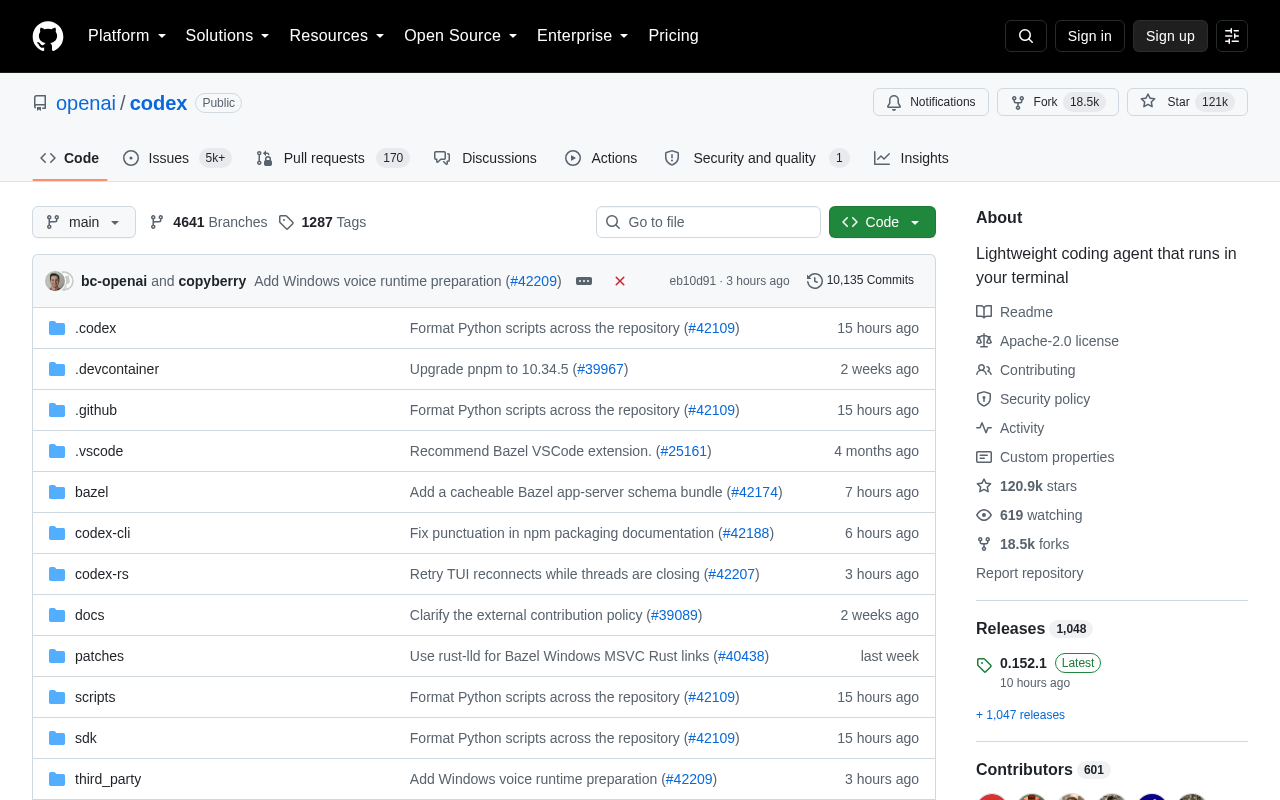The image size is (1280, 800).
Task: Open the codex-cli folder name
Action: click(x=103, y=533)
